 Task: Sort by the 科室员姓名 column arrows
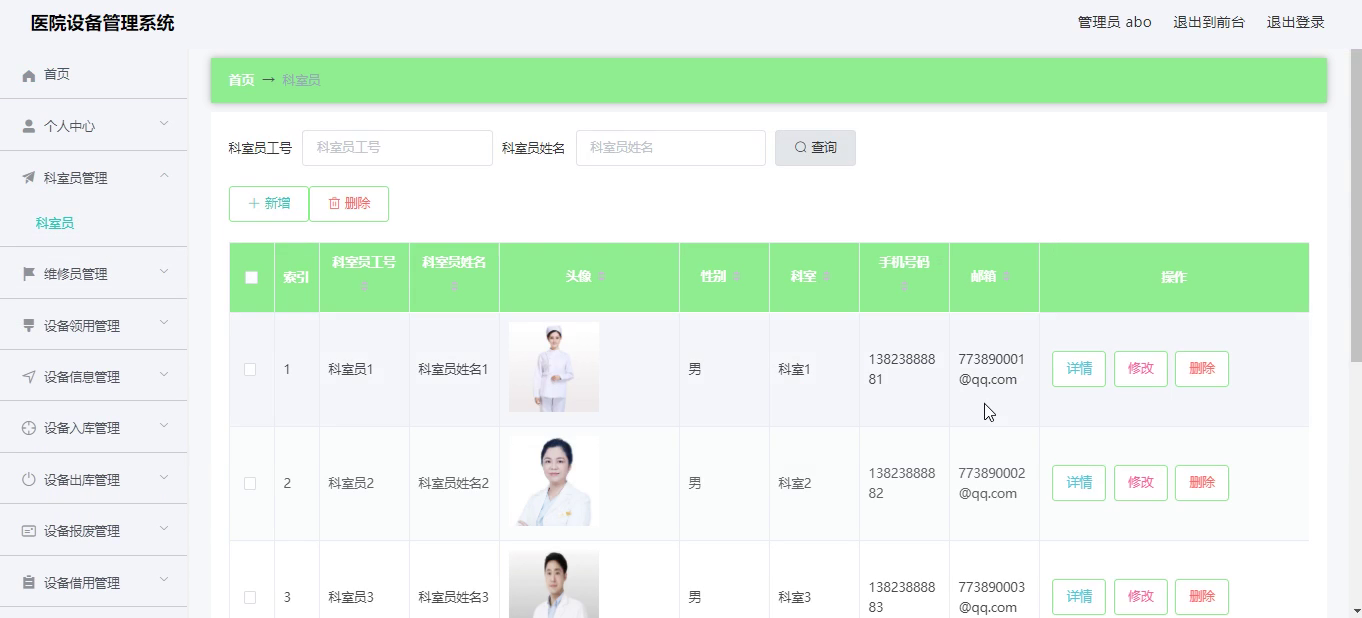pos(454,287)
